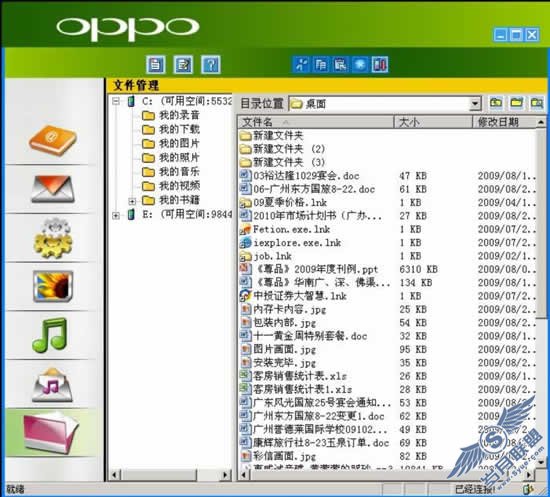Click the first blue toolbar icon with arrows
The width and height of the screenshot is (550, 497).
point(301,65)
